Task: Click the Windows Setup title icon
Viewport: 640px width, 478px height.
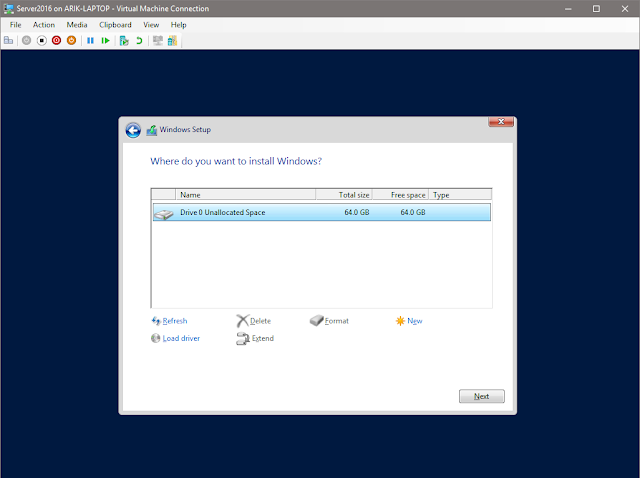Action: pos(152,130)
